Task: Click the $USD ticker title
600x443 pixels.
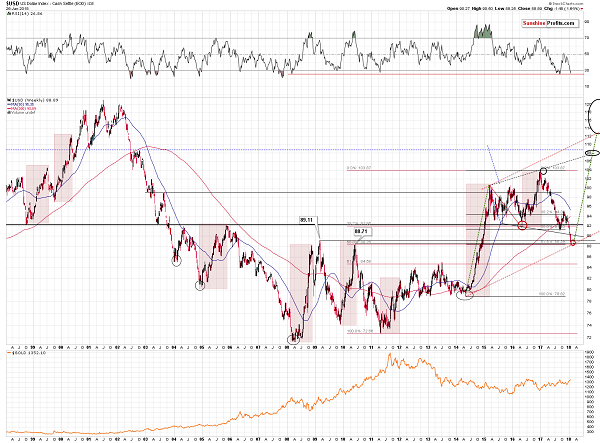Action: click(x=12, y=5)
